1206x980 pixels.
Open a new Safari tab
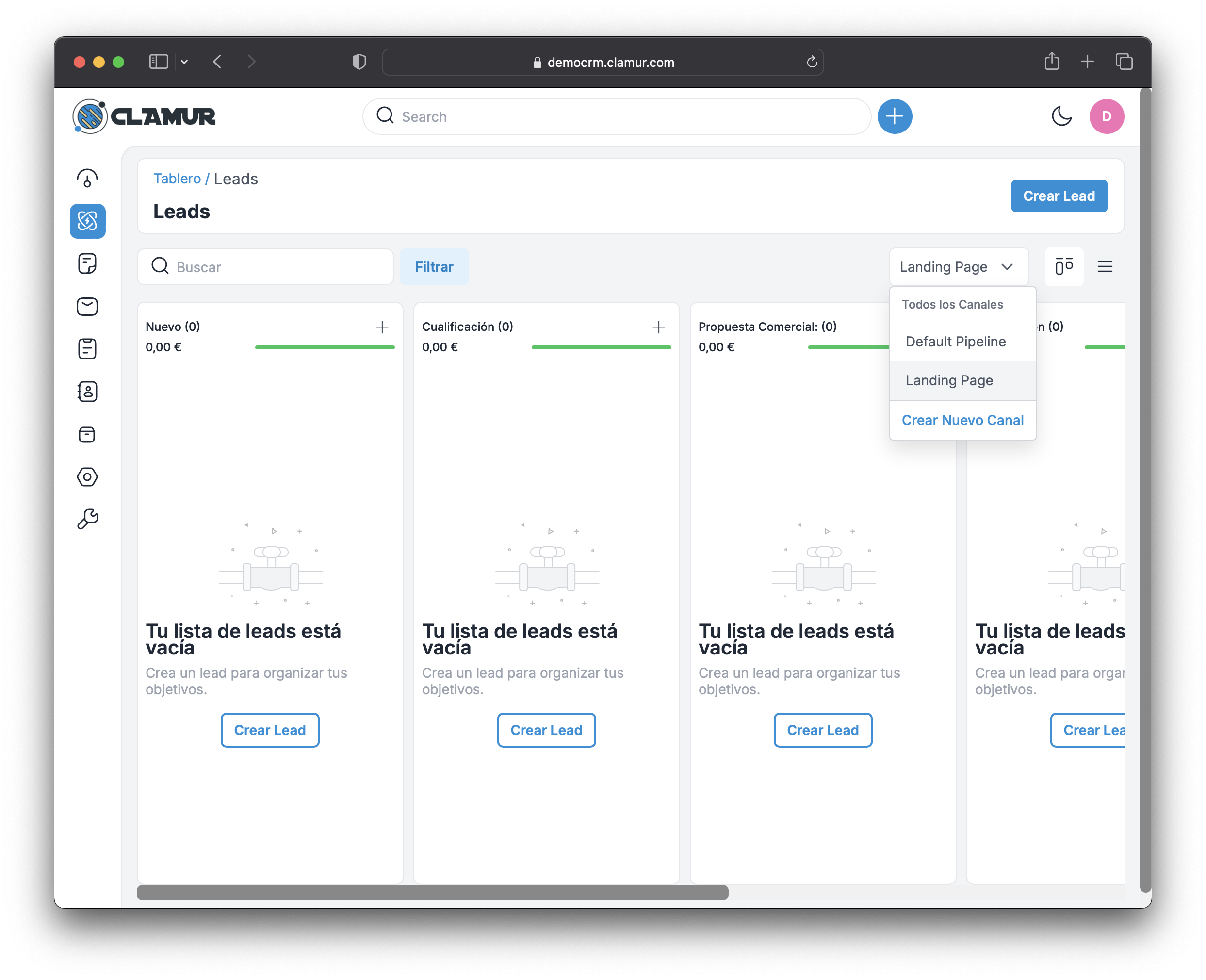(1088, 61)
